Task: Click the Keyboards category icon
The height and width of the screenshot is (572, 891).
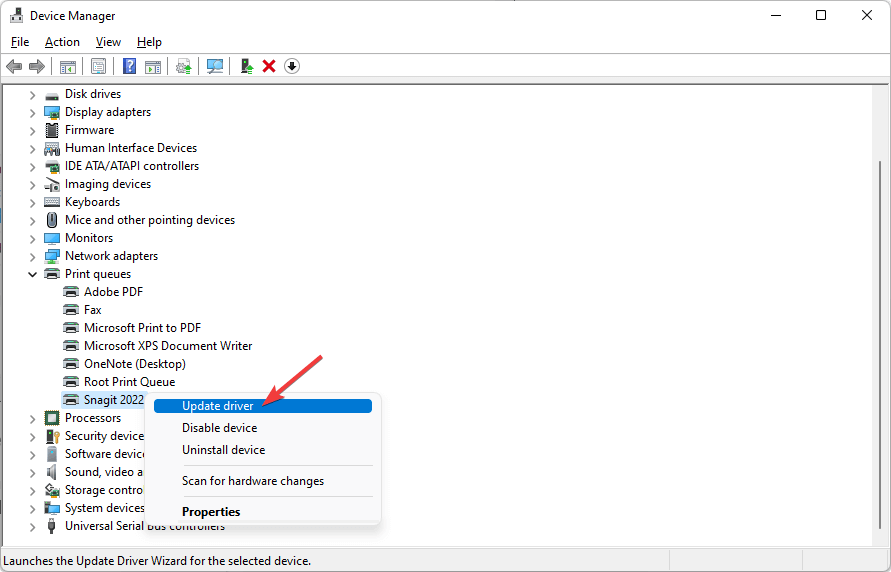Action: coord(52,202)
